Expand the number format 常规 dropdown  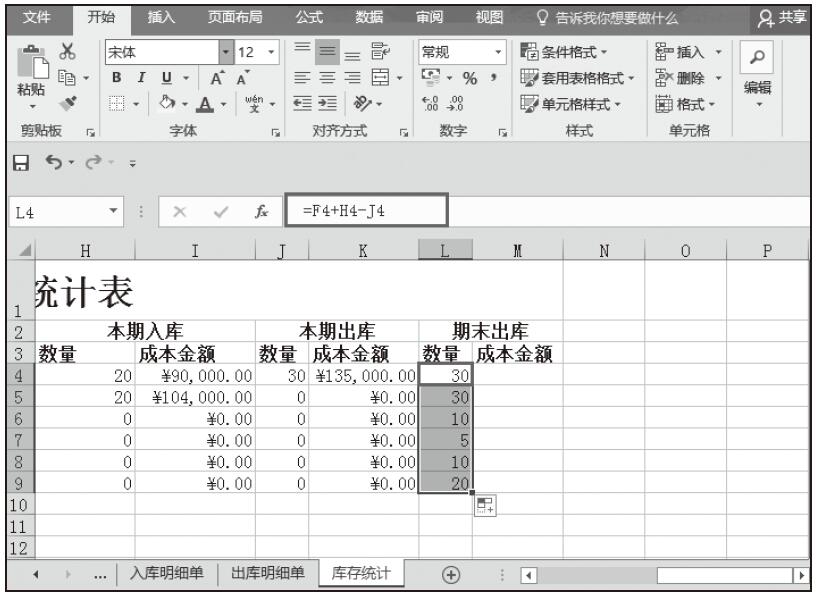click(x=499, y=51)
